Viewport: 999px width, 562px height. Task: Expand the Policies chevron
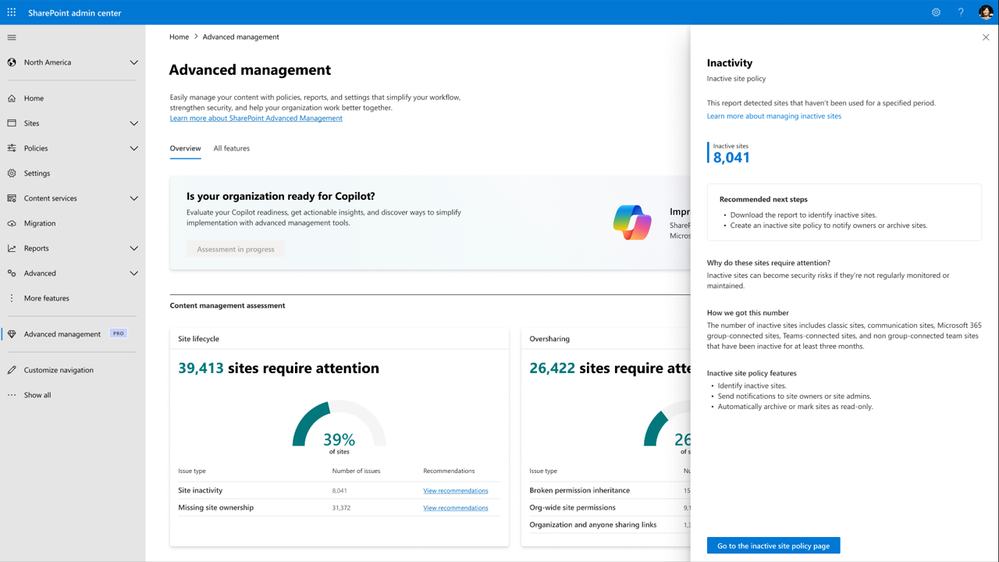[x=134, y=148]
